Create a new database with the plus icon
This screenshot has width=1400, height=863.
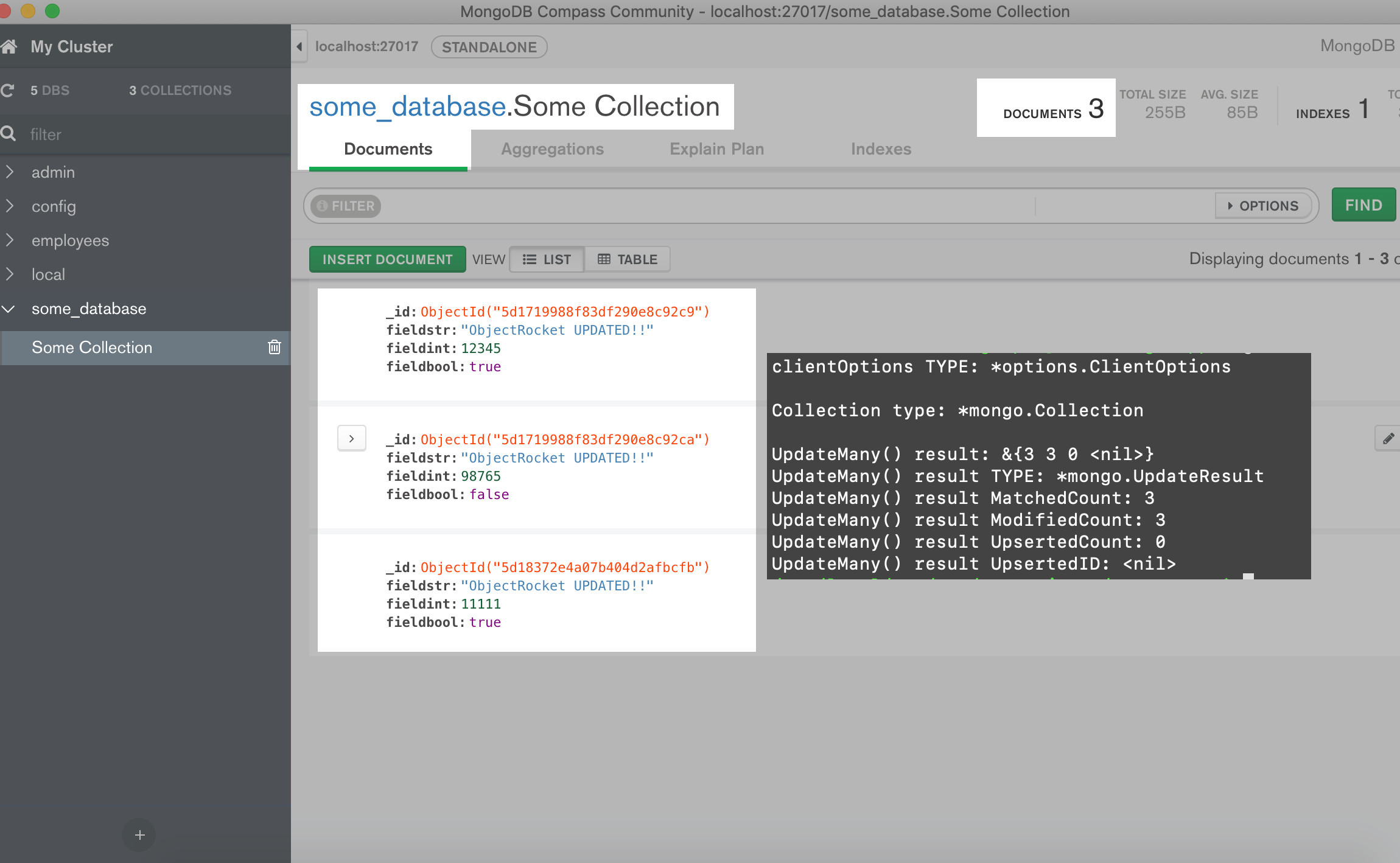[139, 834]
